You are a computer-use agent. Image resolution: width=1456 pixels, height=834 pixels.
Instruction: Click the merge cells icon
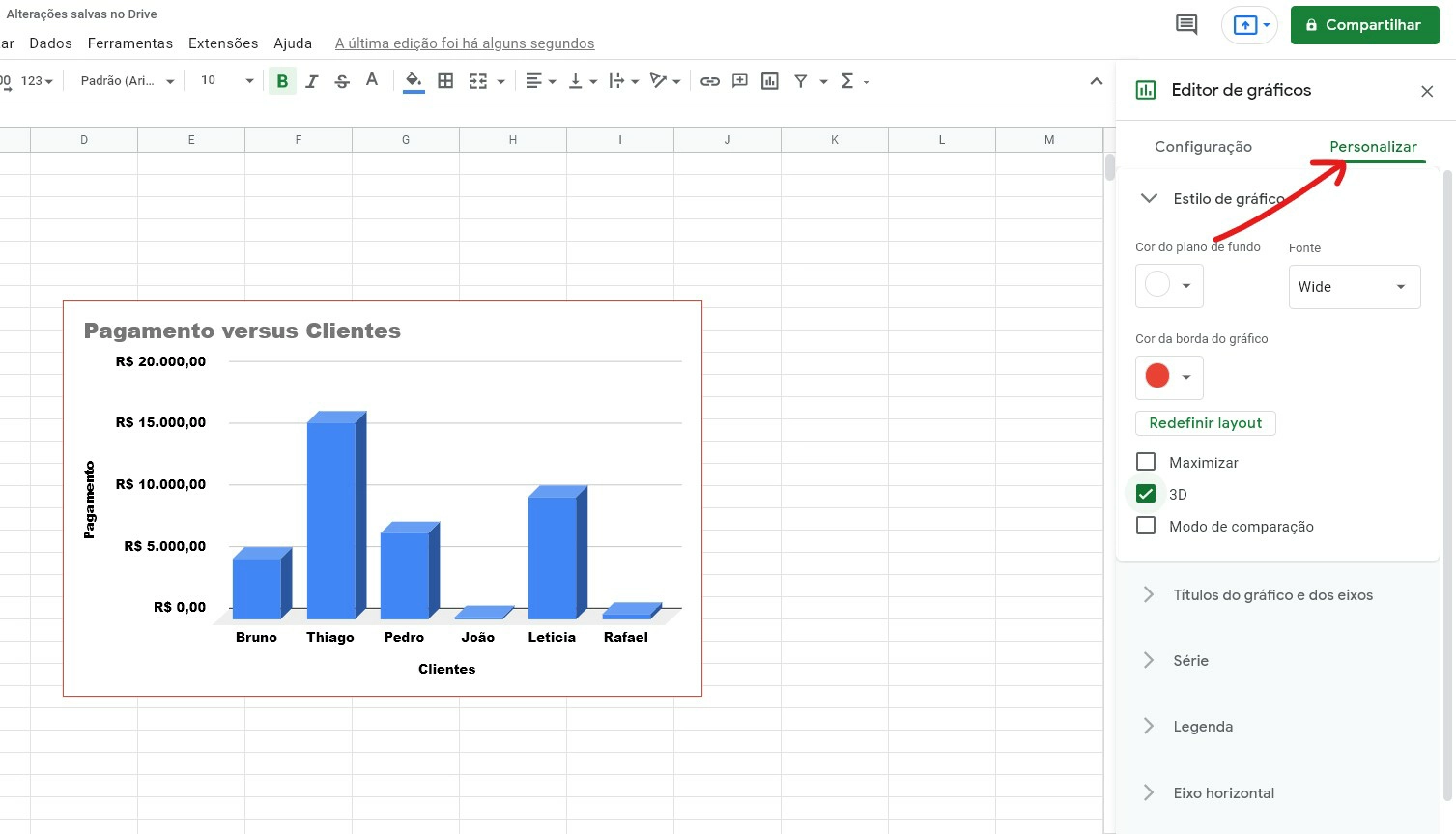click(x=478, y=81)
